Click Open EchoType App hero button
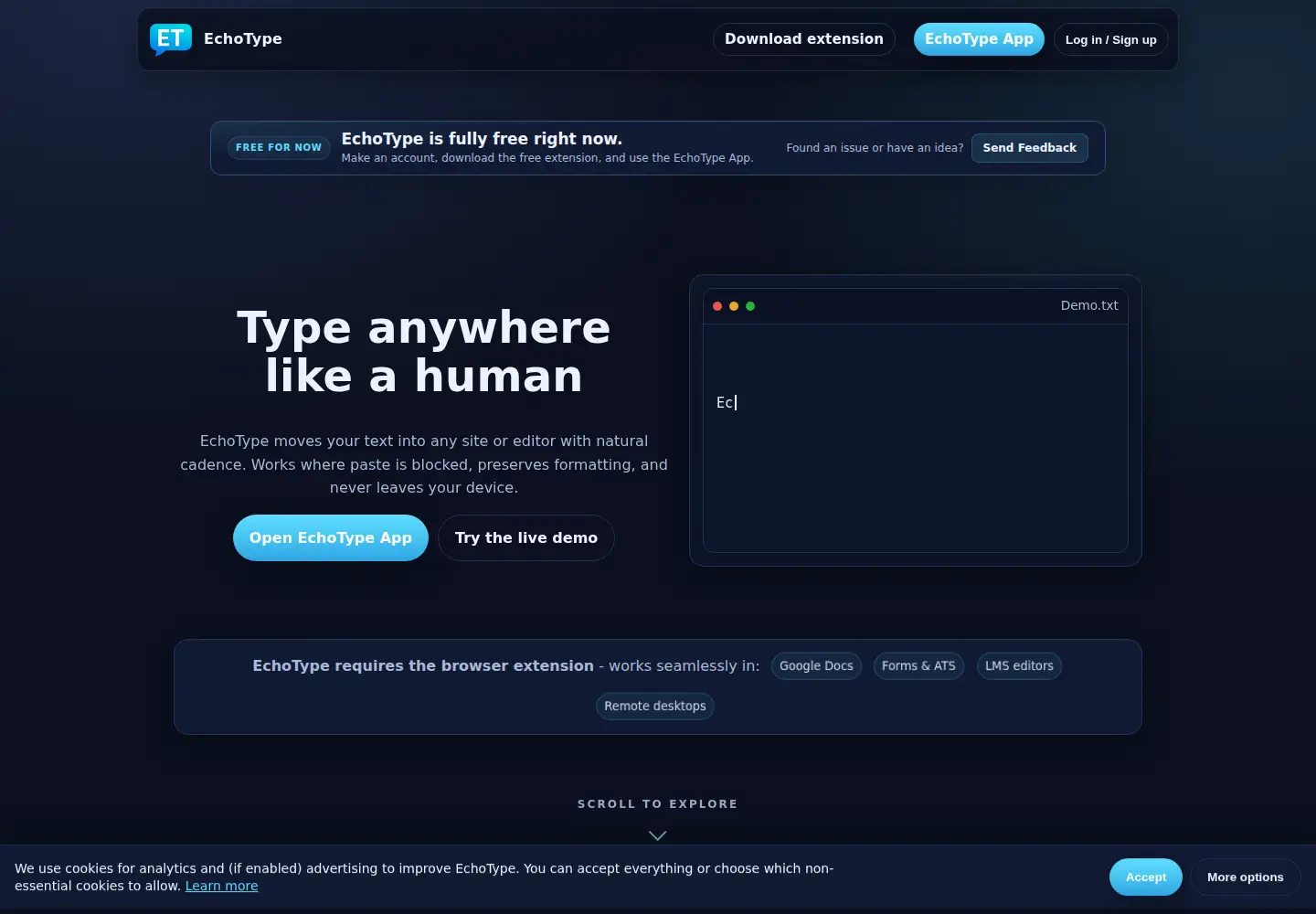Viewport: 1316px width, 914px height. 331,537
